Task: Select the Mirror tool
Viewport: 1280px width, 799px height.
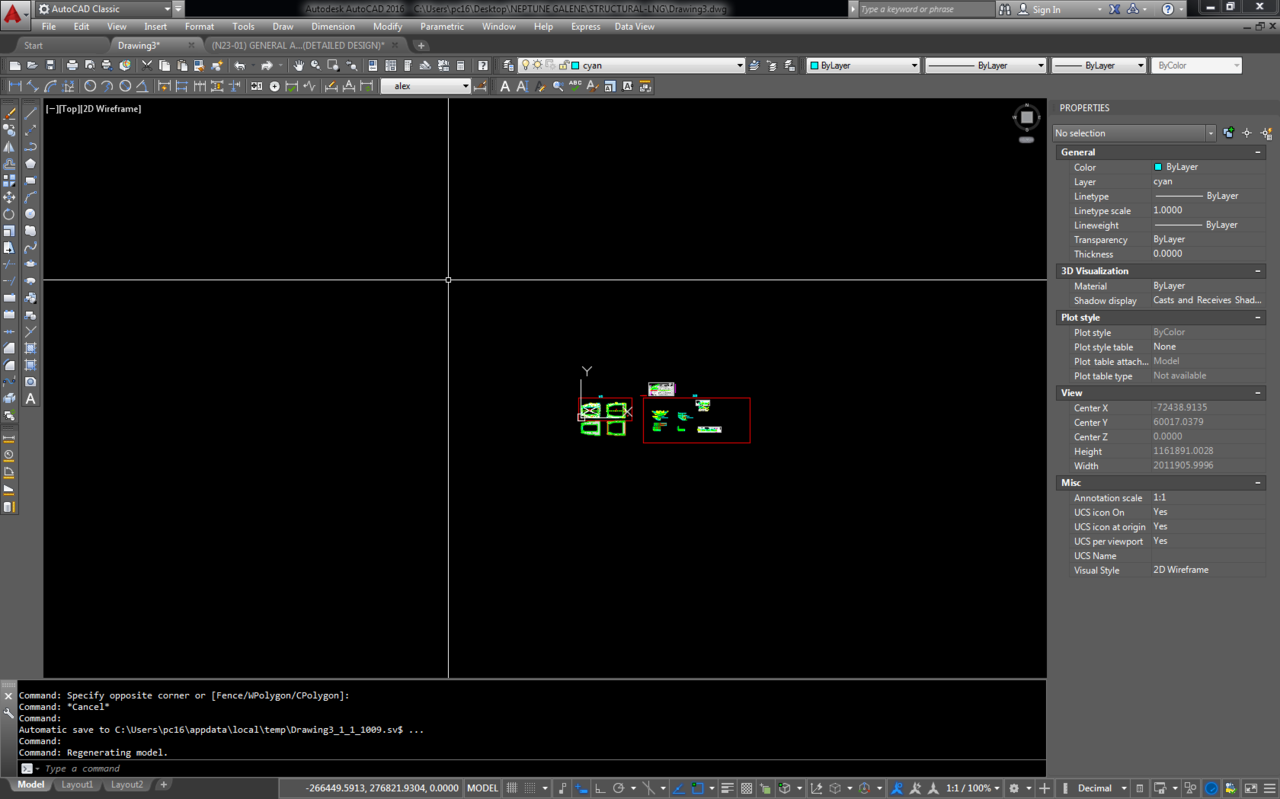Action: coord(9,147)
